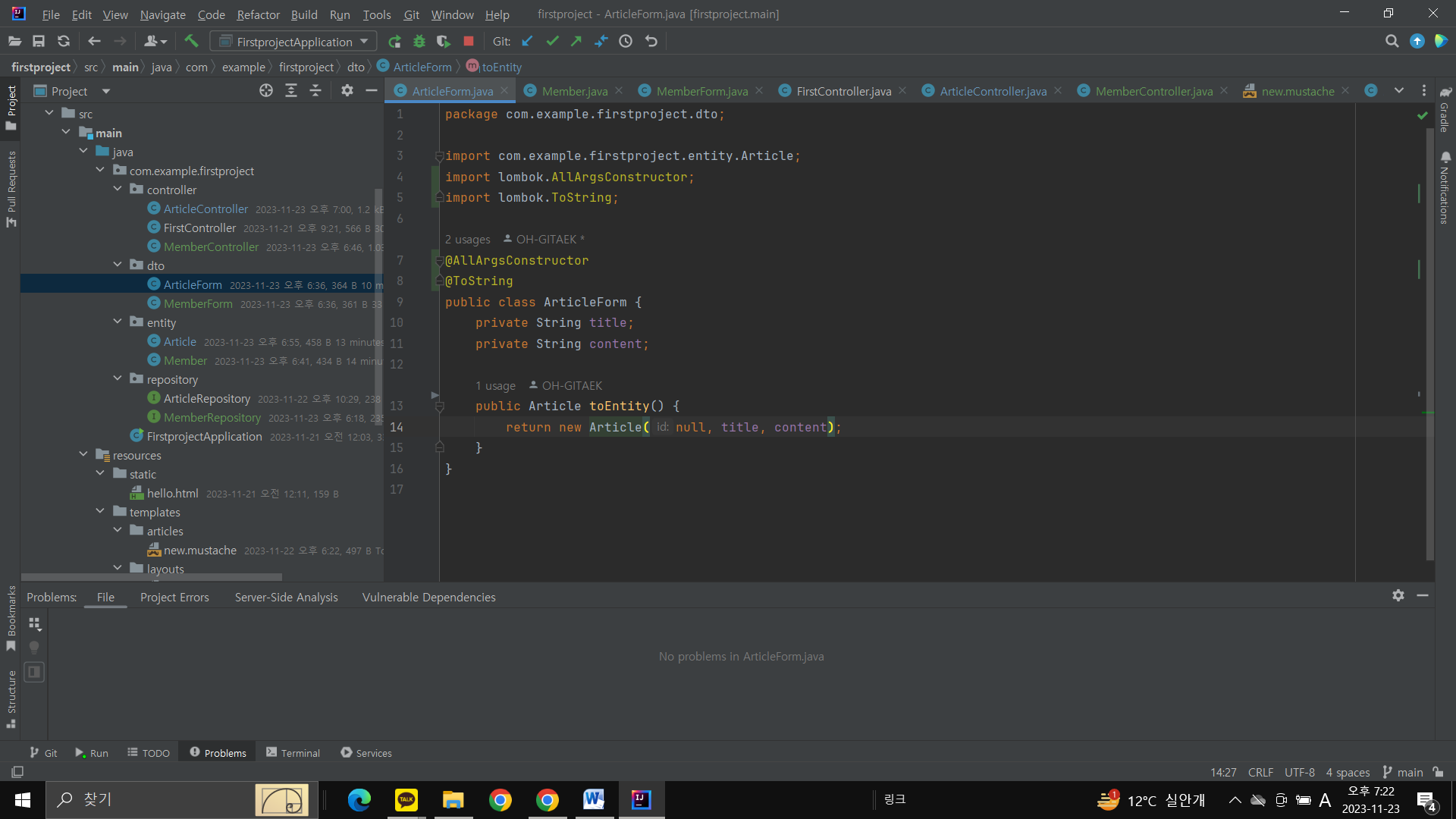Toggle the Notifications side panel
The width and height of the screenshot is (1456, 819).
[1445, 188]
